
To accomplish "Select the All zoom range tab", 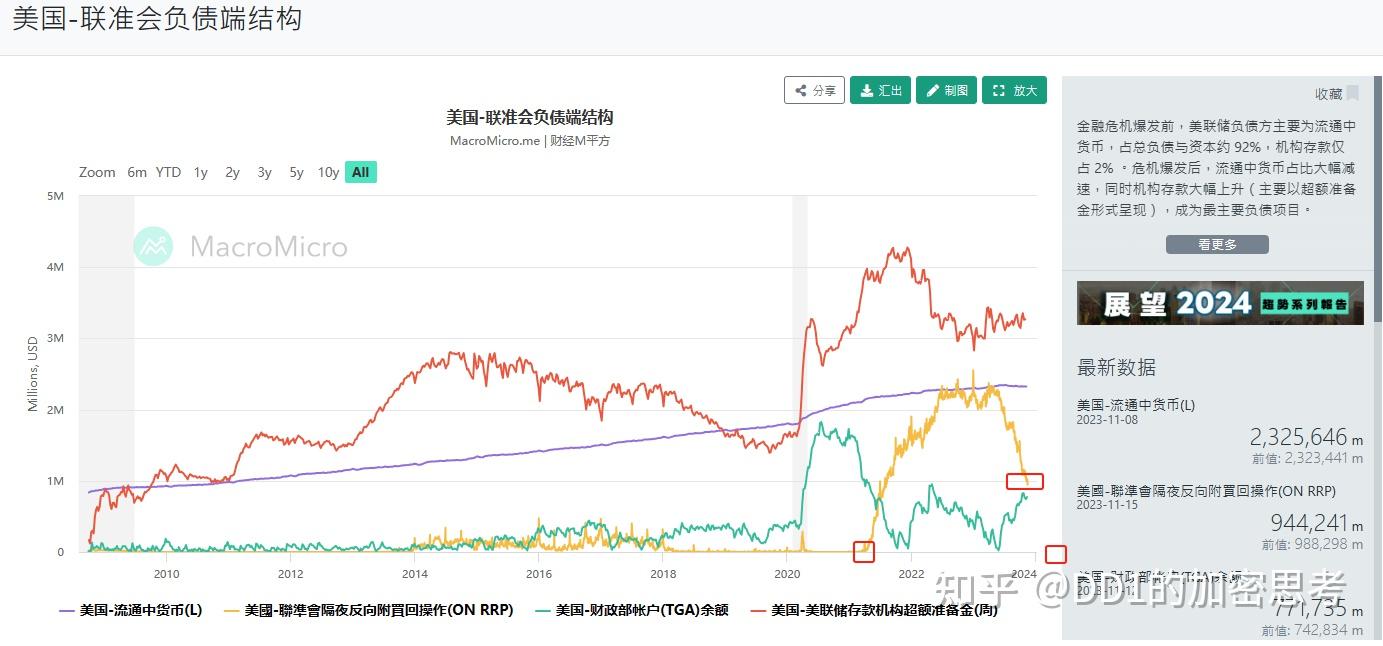I will tap(360, 172).
